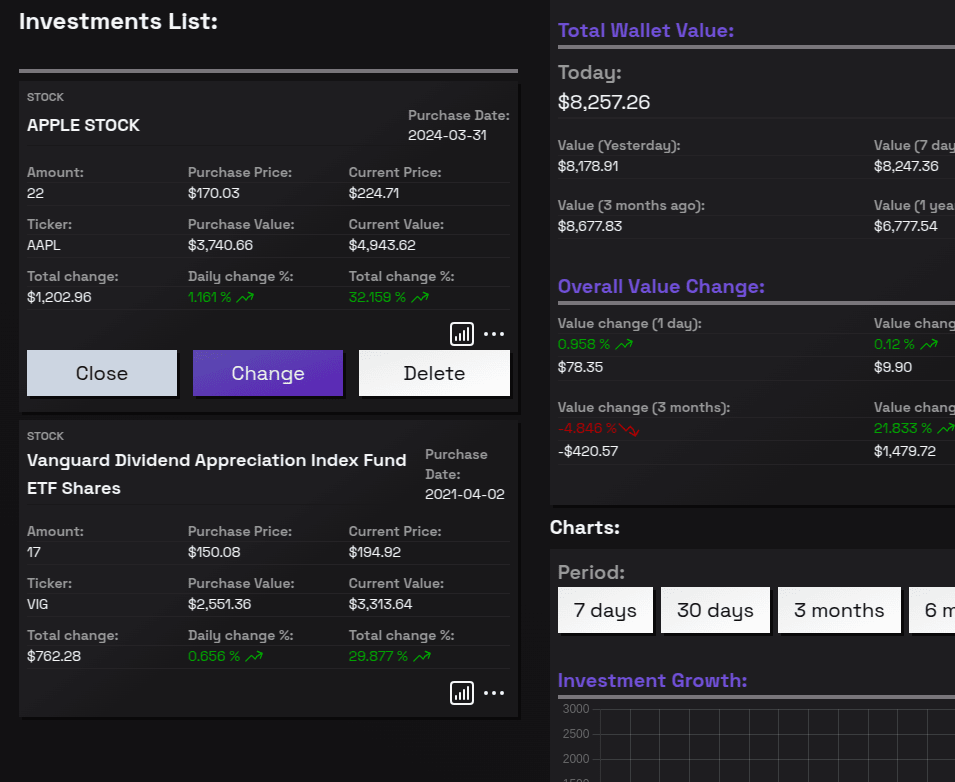Open the three-dot menu for APPLE STOCK
The image size is (955, 782).
[x=494, y=334]
